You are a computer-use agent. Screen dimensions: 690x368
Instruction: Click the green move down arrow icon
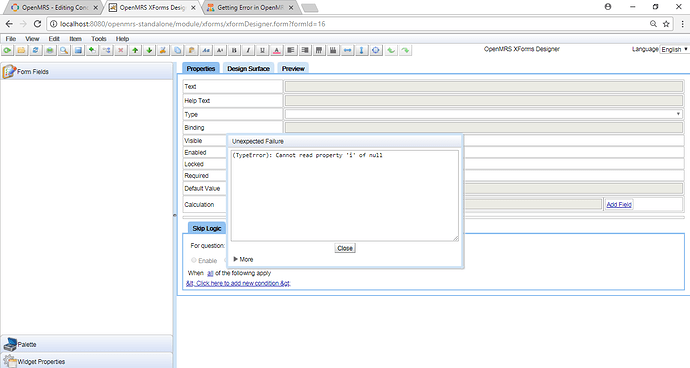point(149,51)
